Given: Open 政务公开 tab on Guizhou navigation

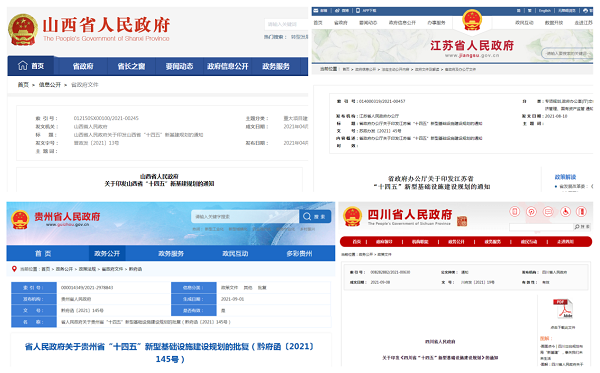Looking at the screenshot, I should (x=107, y=253).
